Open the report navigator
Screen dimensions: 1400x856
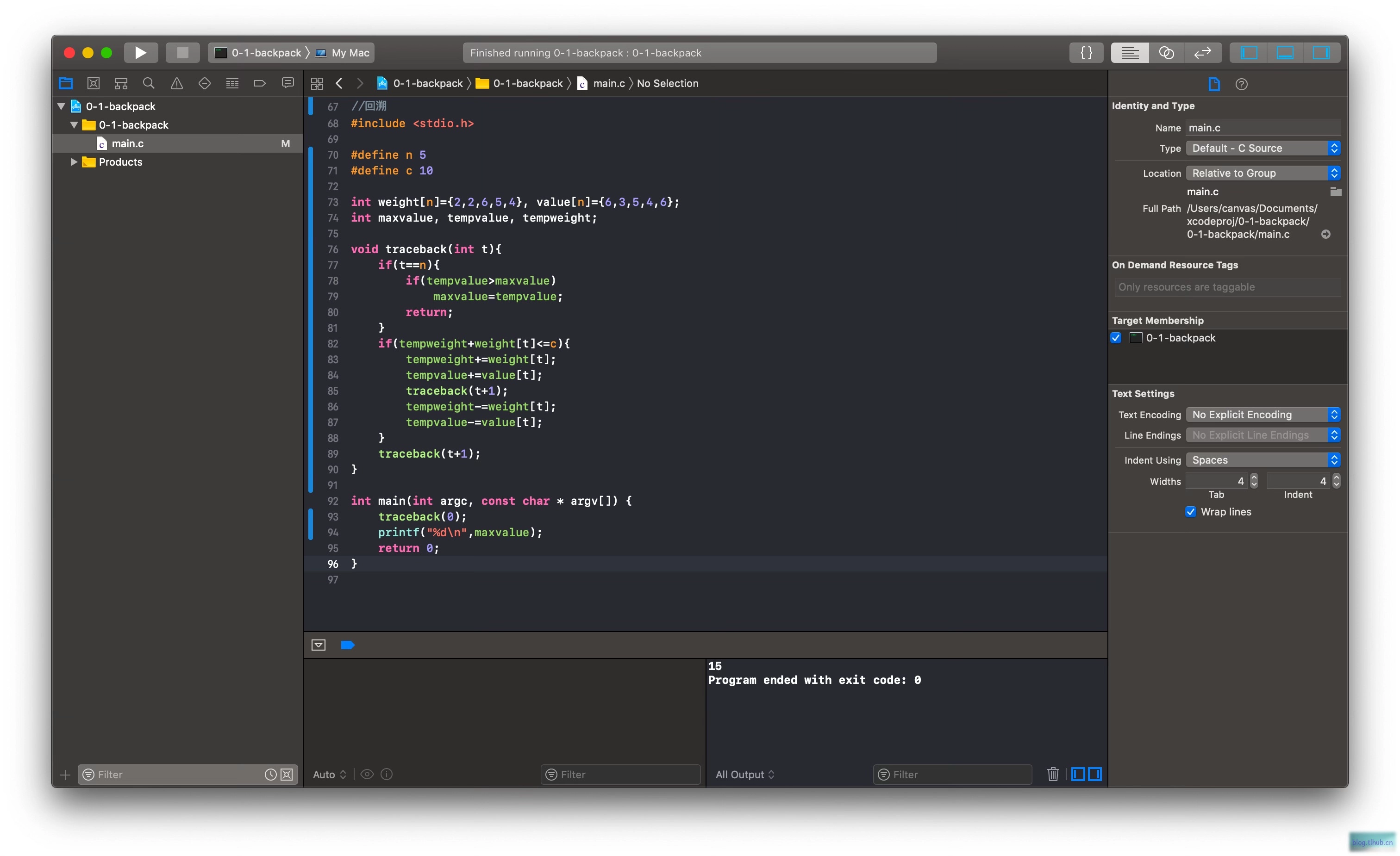[288, 83]
